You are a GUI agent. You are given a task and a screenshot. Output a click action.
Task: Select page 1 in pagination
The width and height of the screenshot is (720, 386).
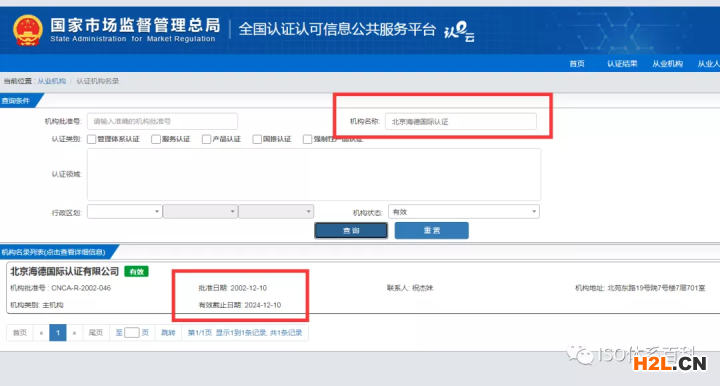[x=58, y=333]
